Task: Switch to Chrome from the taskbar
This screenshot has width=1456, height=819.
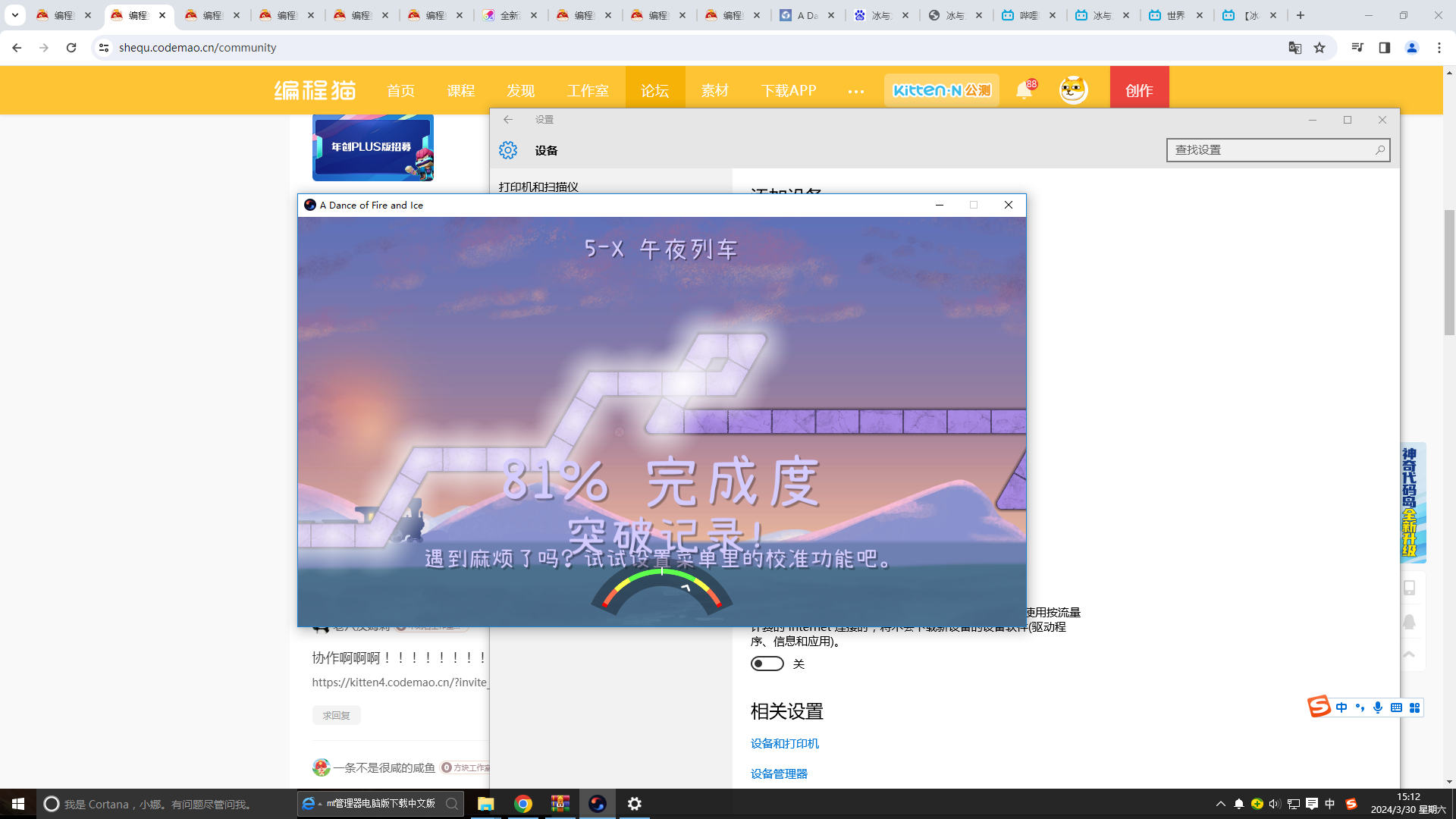Action: tap(523, 804)
